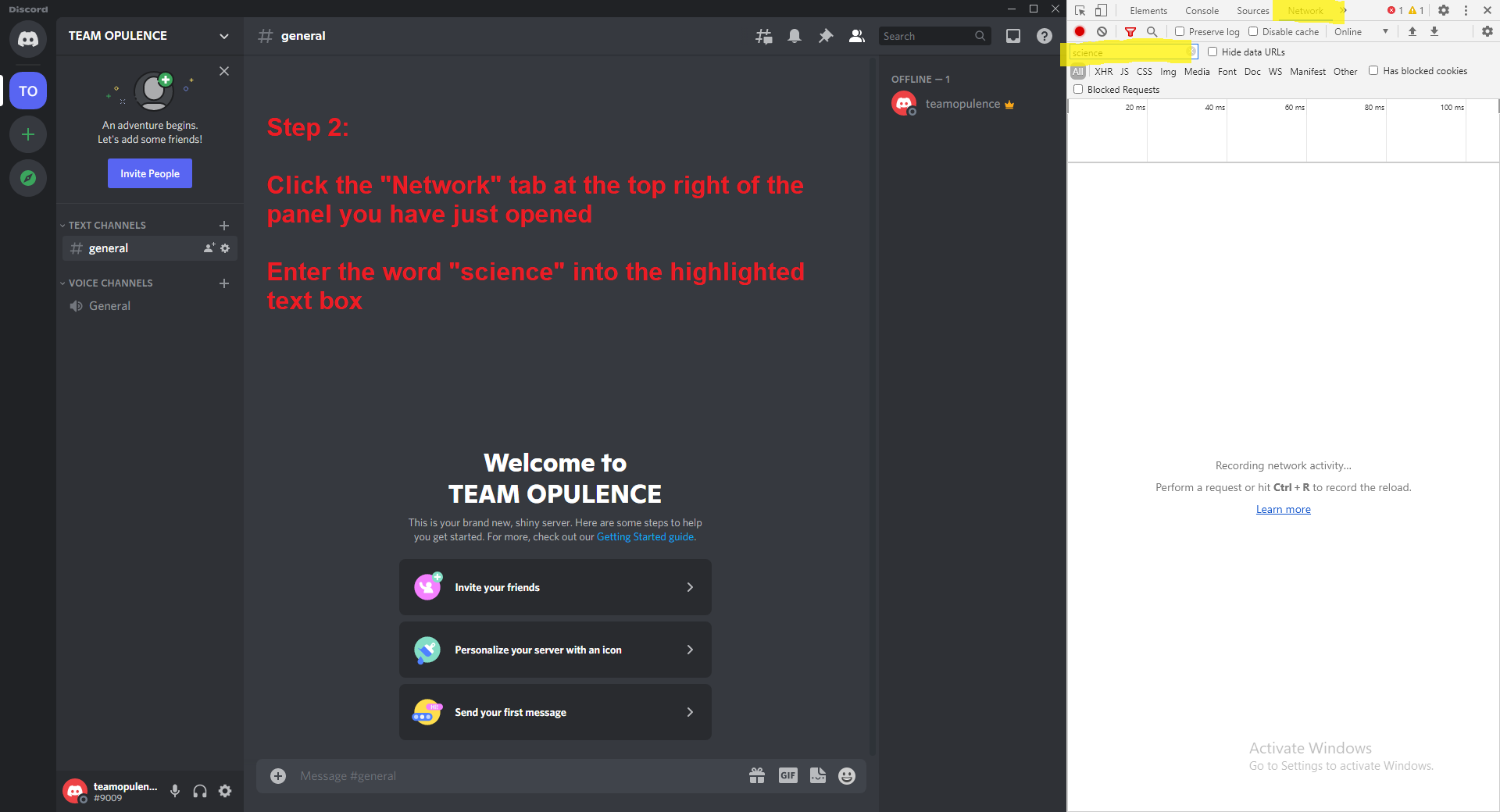Open network settings gear icon
The width and height of the screenshot is (1500, 812).
coord(1487,31)
